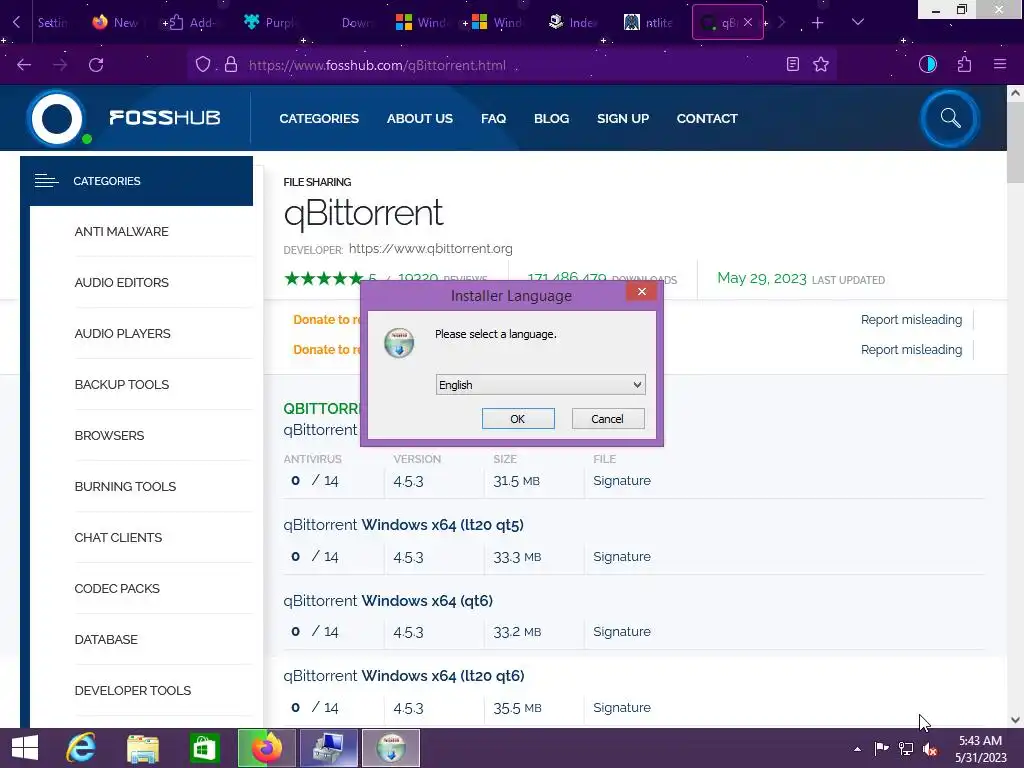
Task: Open the site search magnifier icon
Action: coord(950,118)
